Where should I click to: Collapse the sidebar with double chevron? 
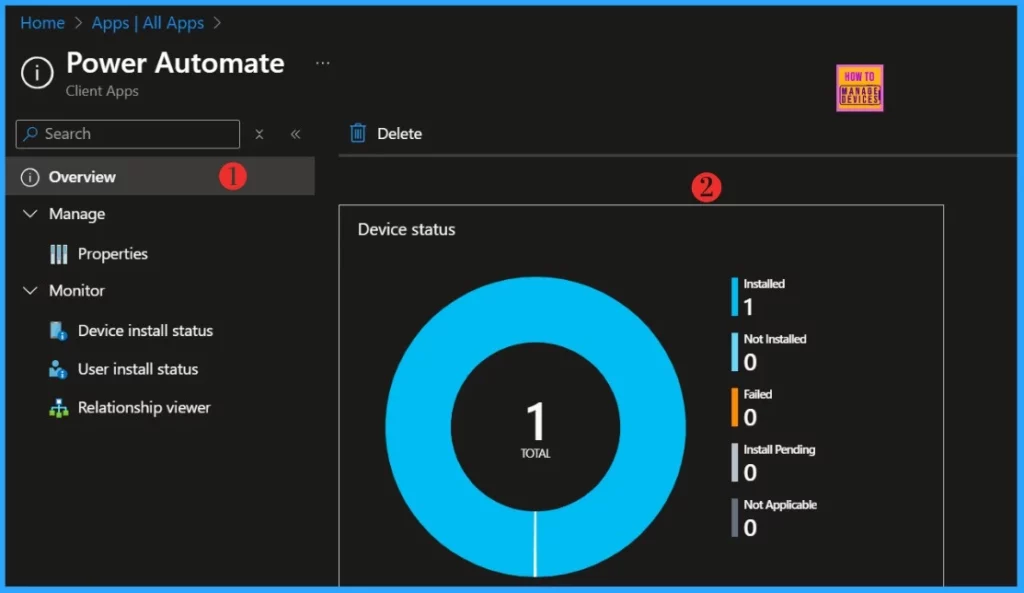click(295, 134)
